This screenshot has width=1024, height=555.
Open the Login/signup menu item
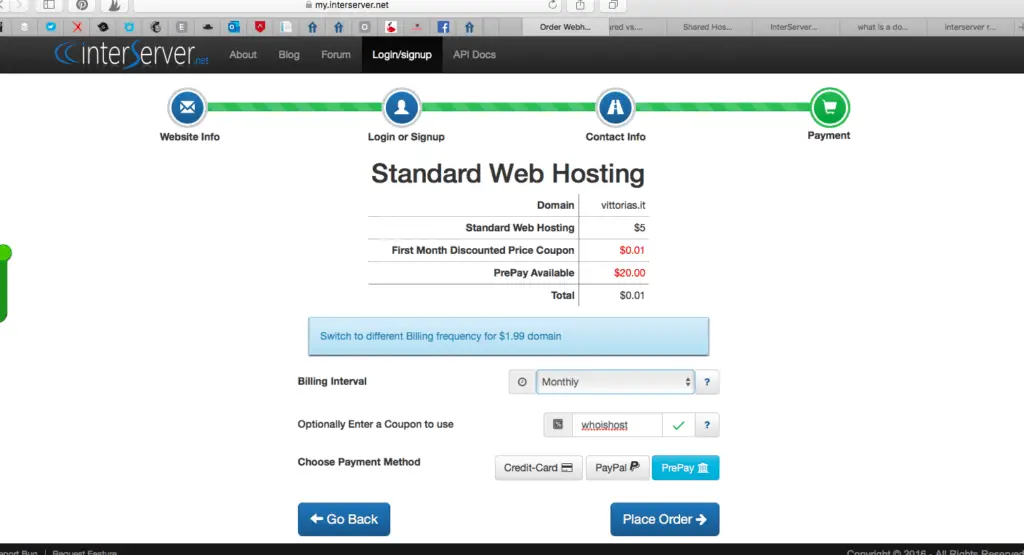coord(402,55)
